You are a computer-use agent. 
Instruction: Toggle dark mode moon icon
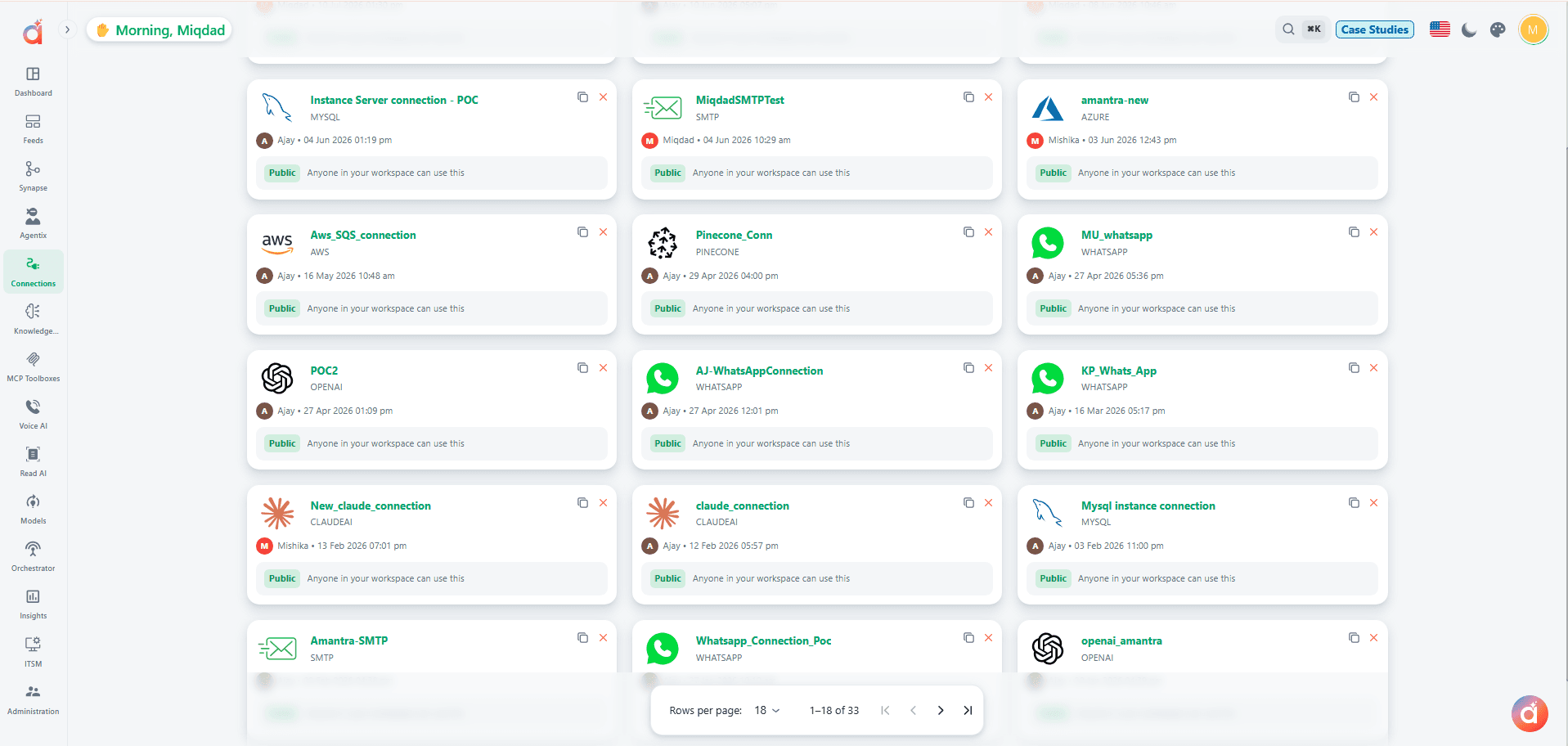tap(1469, 29)
